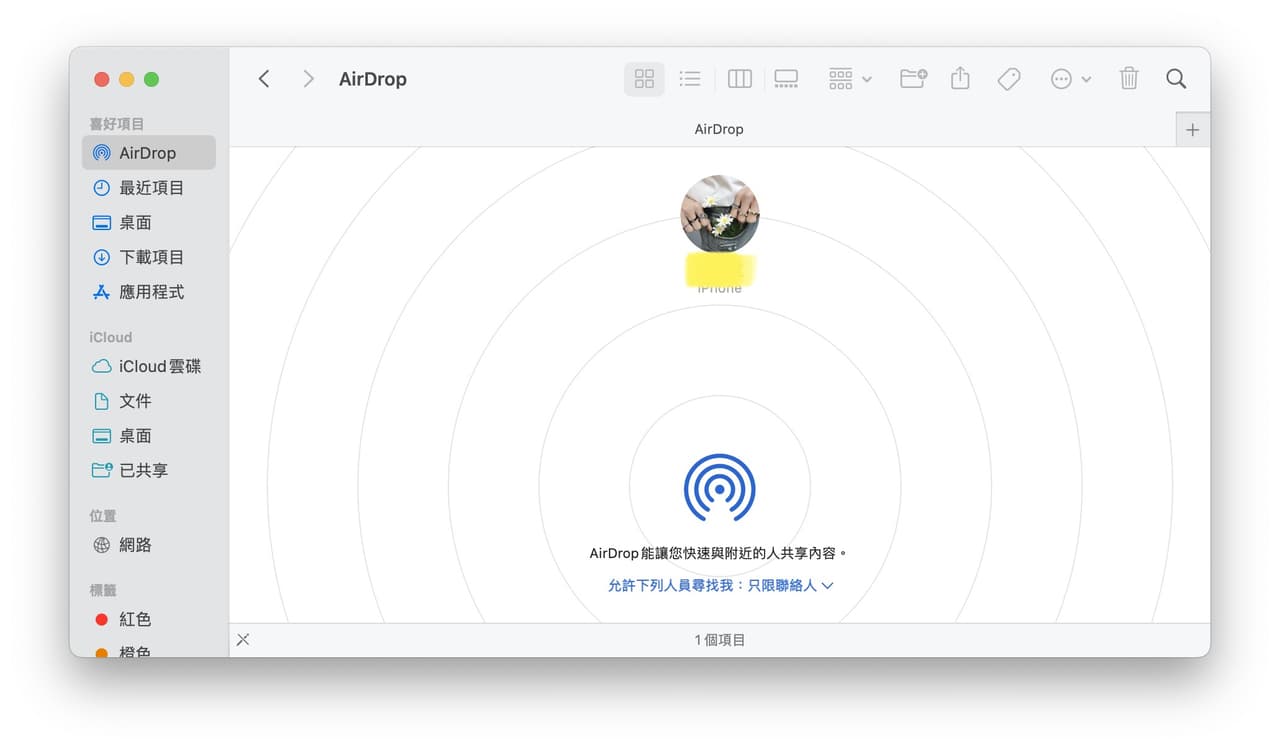Image resolution: width=1280 pixels, height=749 pixels.
Task: Select the AirDrop tab above the view
Action: [719, 128]
